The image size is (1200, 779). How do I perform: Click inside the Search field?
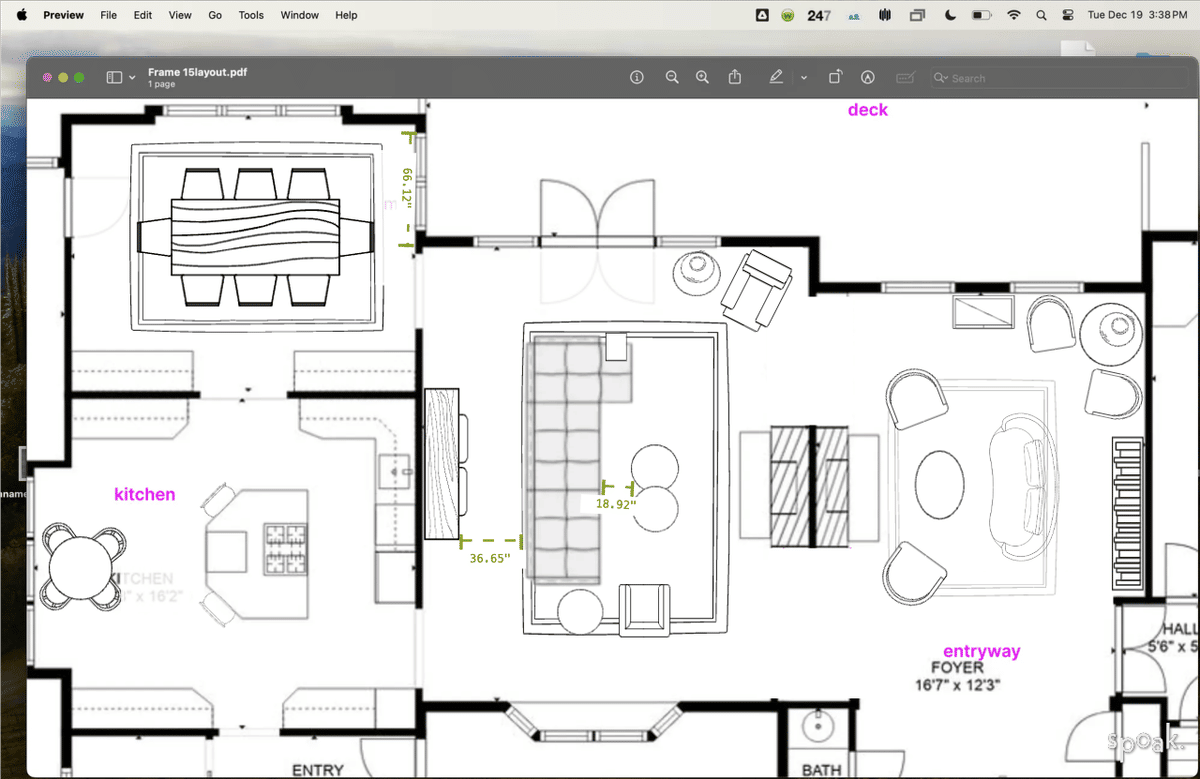point(1010,78)
